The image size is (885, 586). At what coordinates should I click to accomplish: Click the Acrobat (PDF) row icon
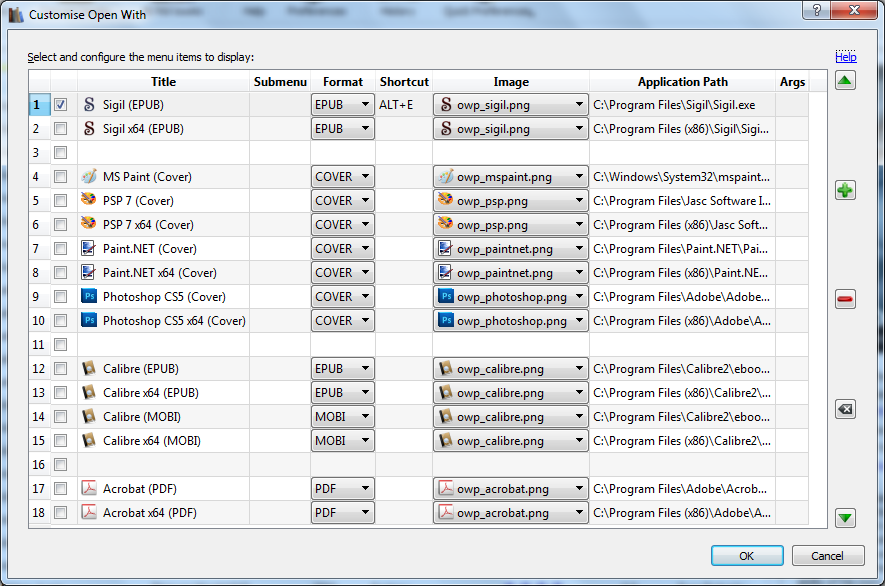(89, 488)
